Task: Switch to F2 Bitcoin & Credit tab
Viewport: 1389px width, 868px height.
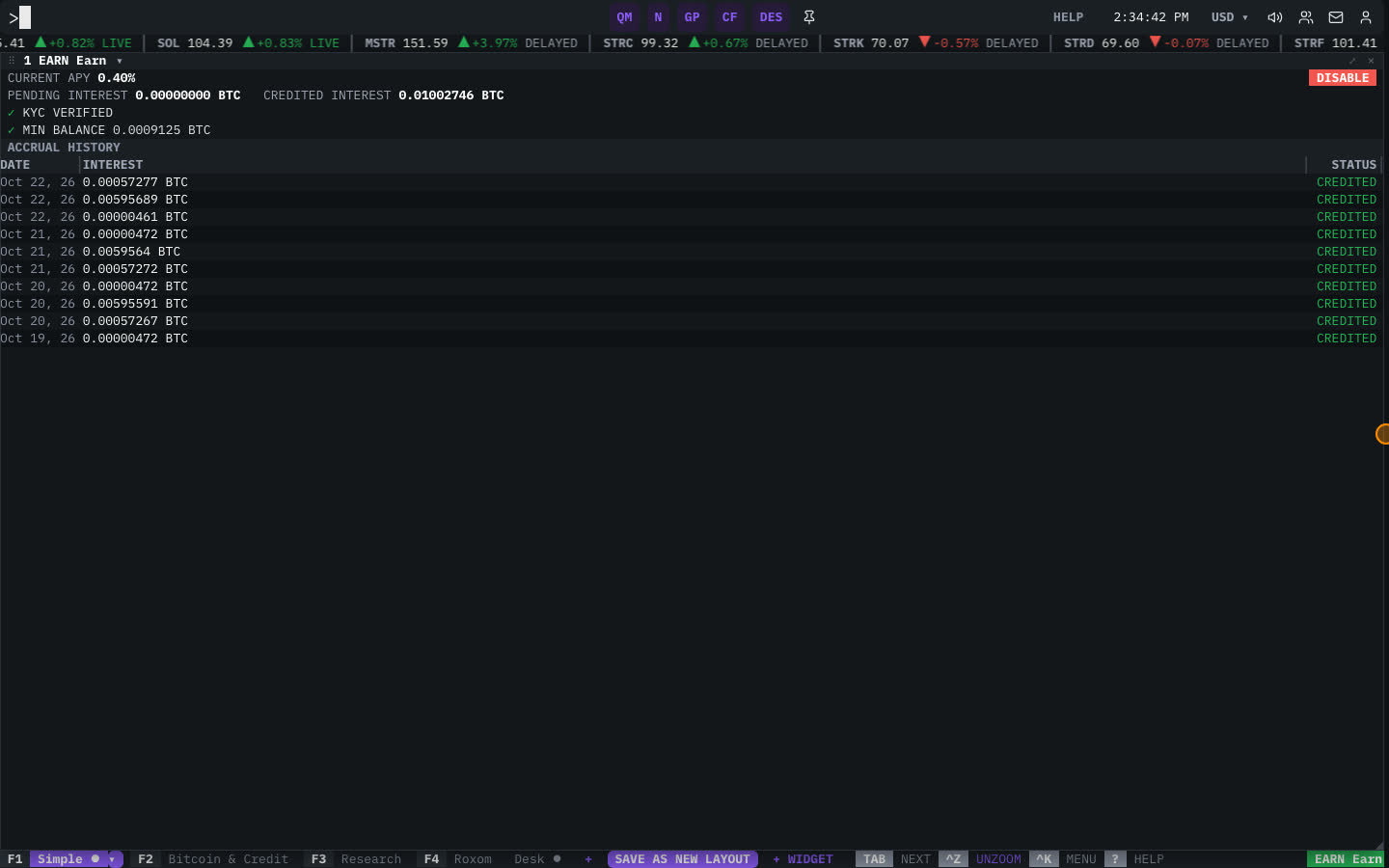Action: 213,859
